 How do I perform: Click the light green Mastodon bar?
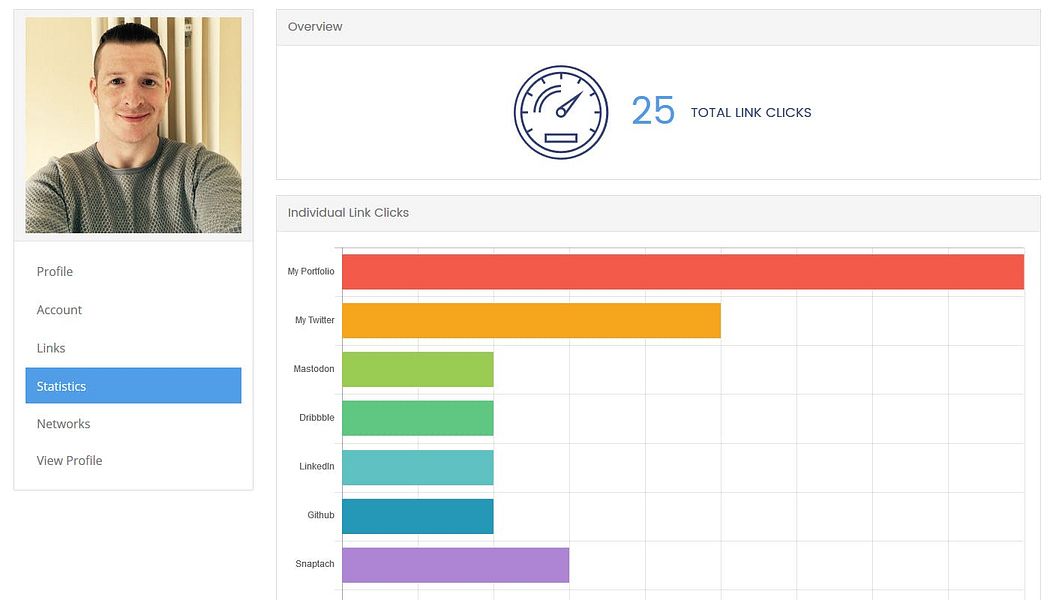click(418, 369)
